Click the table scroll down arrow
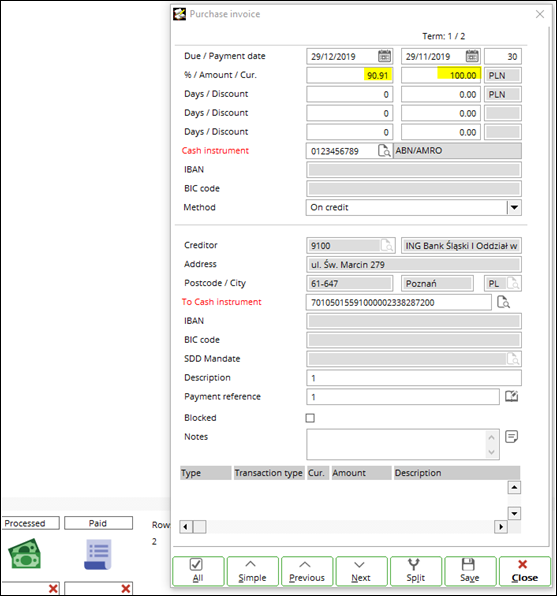Image resolution: width=557 pixels, height=596 pixels. tap(514, 514)
